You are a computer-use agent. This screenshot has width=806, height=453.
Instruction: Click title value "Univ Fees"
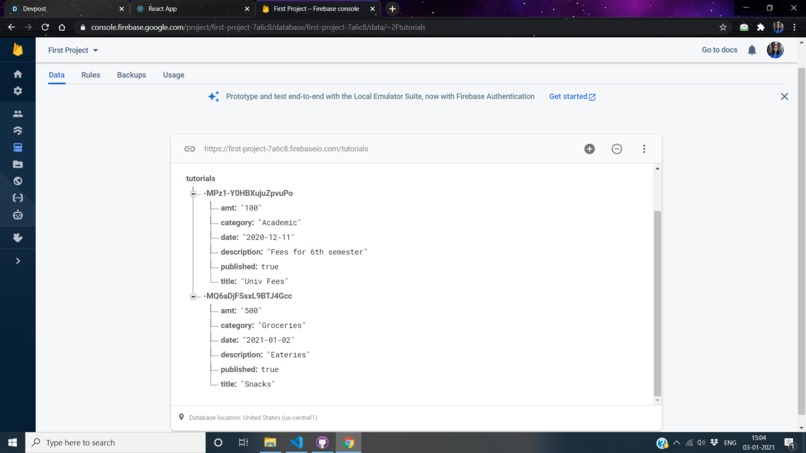[x=264, y=282]
